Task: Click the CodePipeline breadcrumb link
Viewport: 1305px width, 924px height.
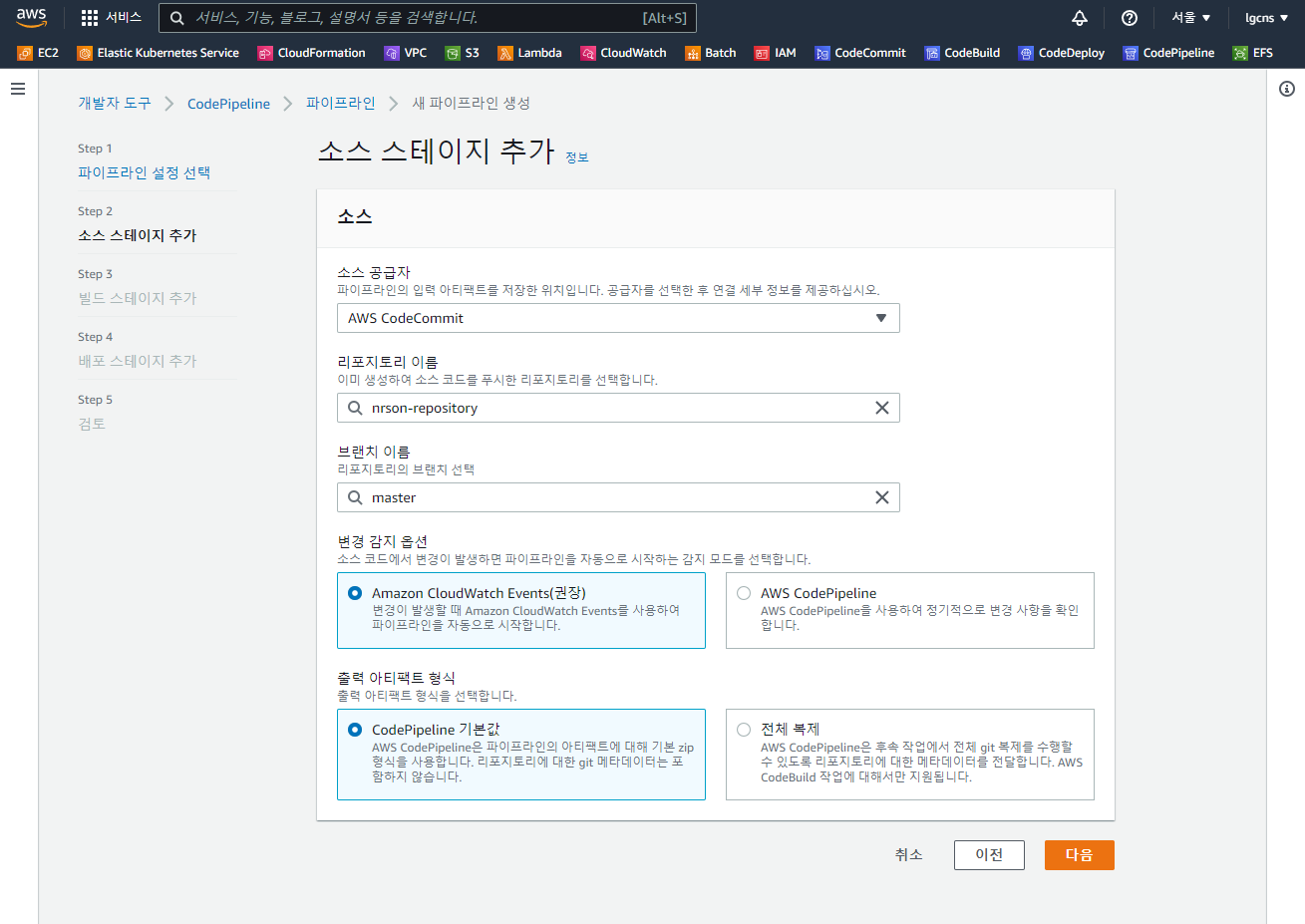Action: (x=228, y=104)
